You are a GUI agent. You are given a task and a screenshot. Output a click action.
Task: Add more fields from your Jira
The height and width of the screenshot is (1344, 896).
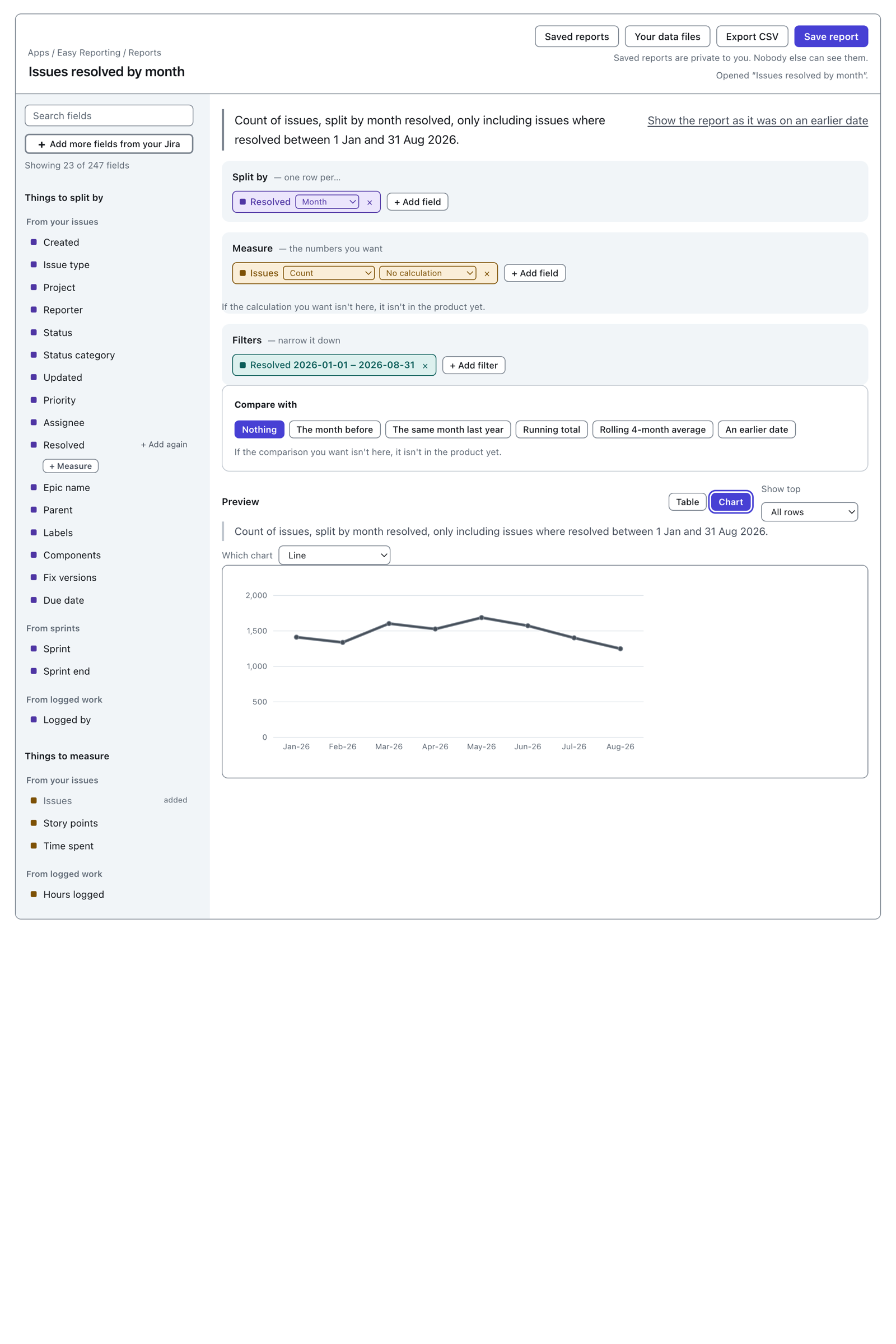[x=109, y=144]
